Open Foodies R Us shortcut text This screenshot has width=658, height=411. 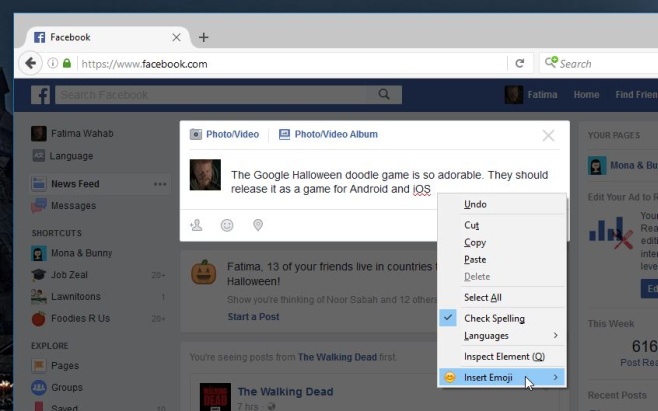81,319
